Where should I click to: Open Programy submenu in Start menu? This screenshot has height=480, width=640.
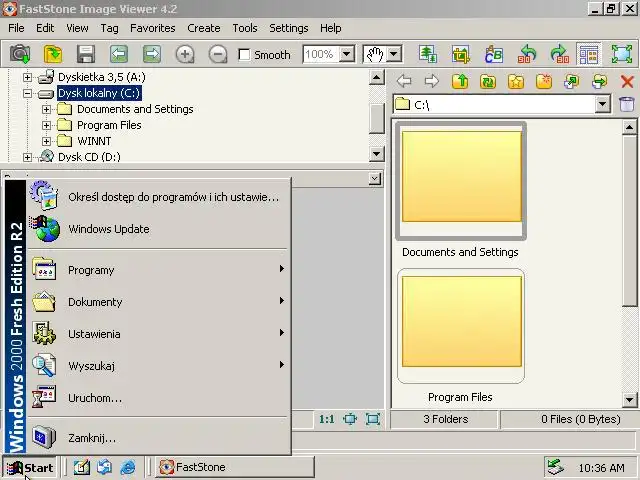(158, 270)
